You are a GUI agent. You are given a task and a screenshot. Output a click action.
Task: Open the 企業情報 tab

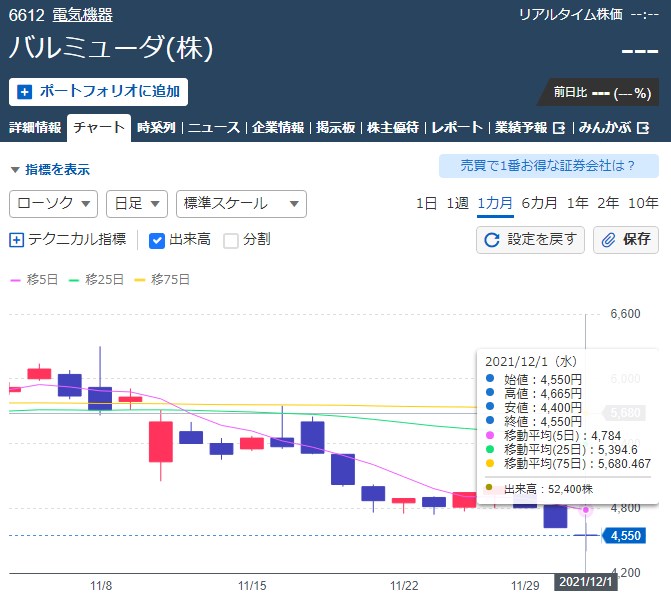[278, 128]
